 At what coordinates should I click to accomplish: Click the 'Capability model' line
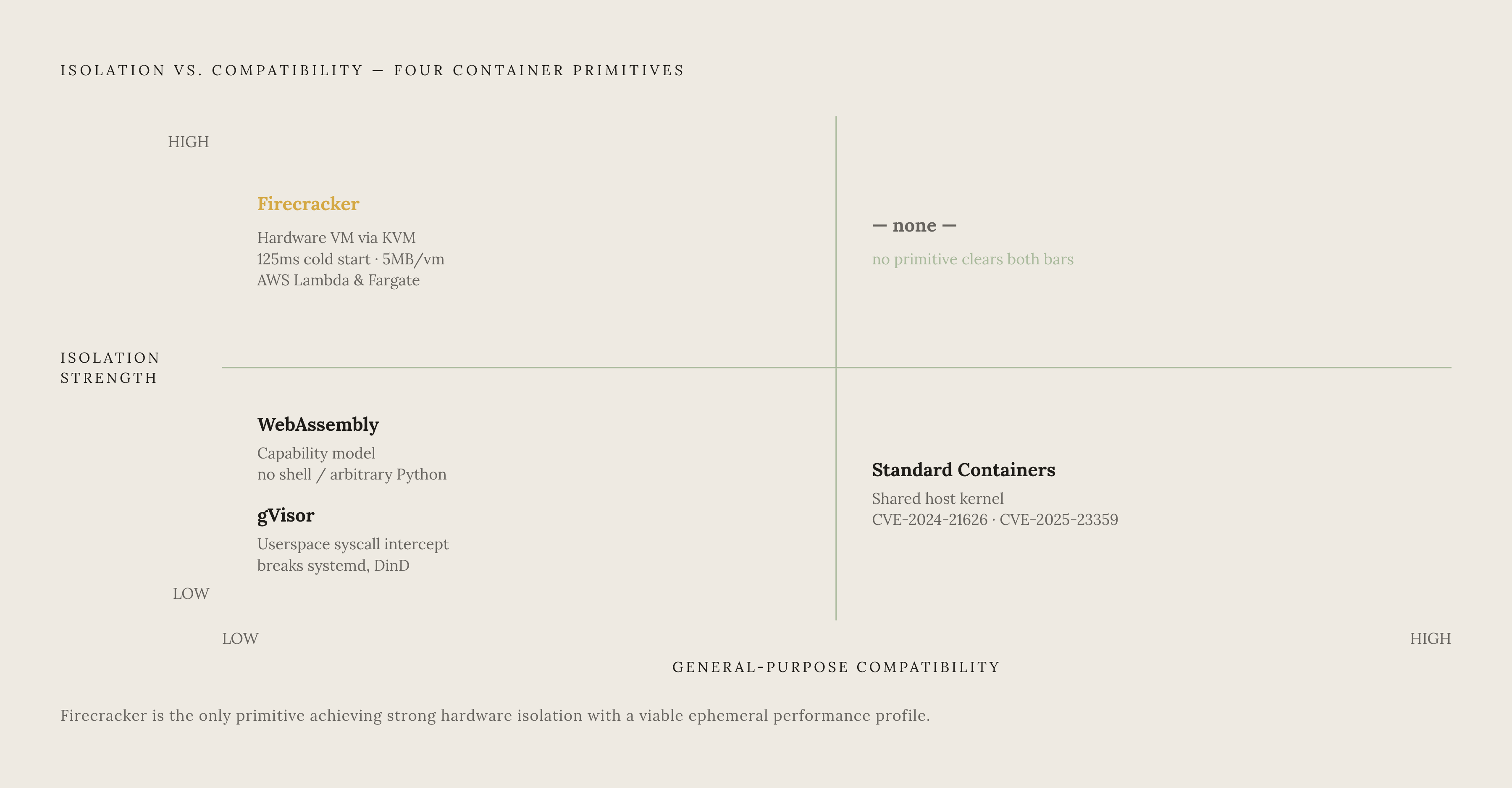pyautogui.click(x=316, y=453)
